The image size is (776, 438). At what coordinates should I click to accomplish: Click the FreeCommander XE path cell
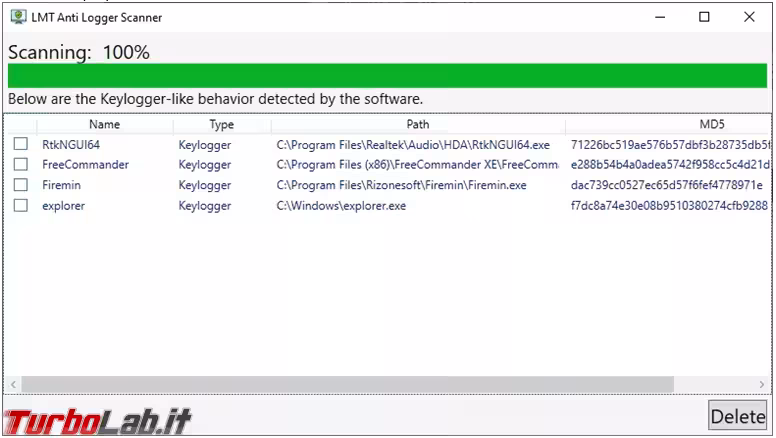[418, 165]
